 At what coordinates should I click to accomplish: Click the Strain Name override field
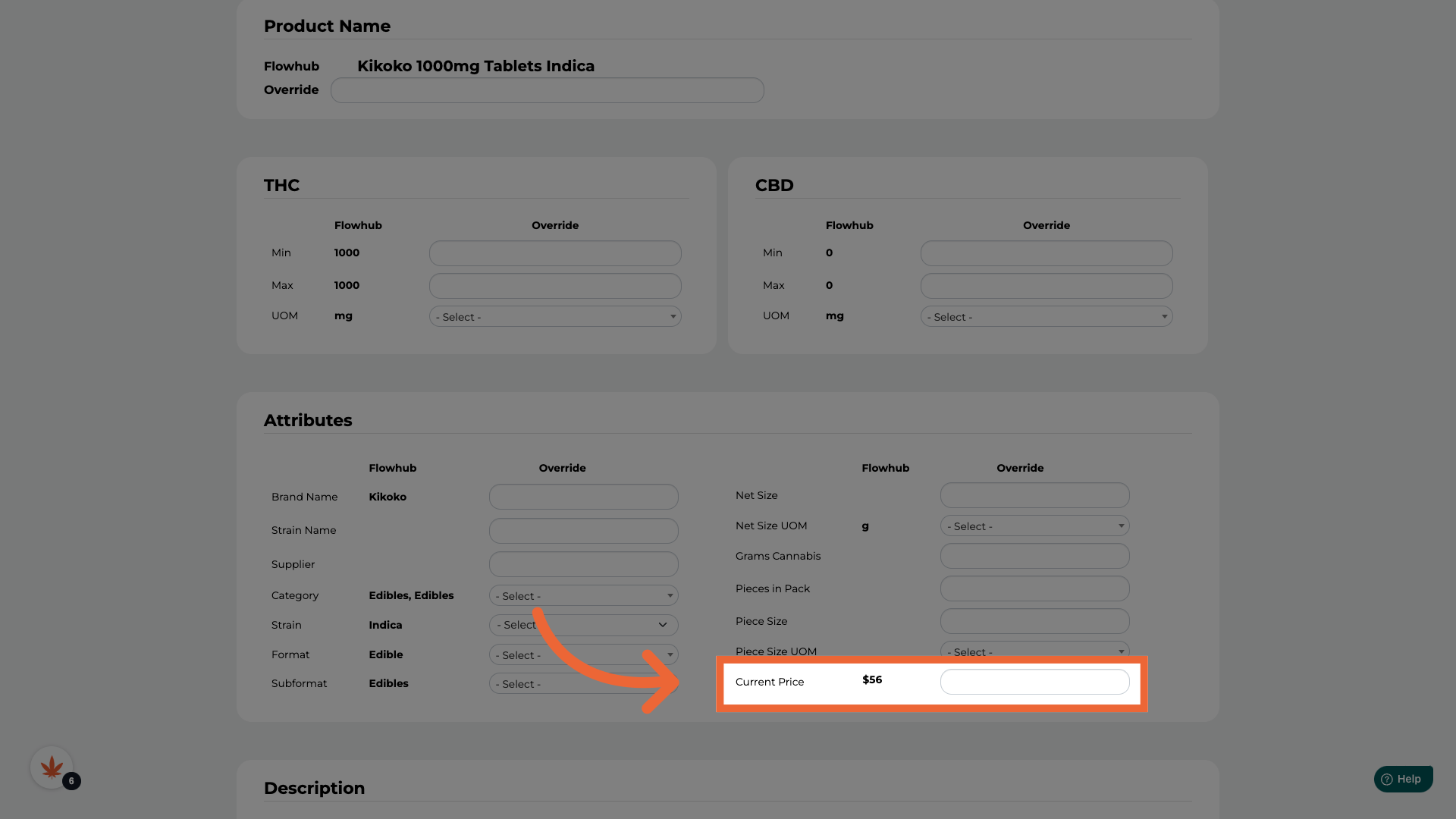(x=583, y=531)
